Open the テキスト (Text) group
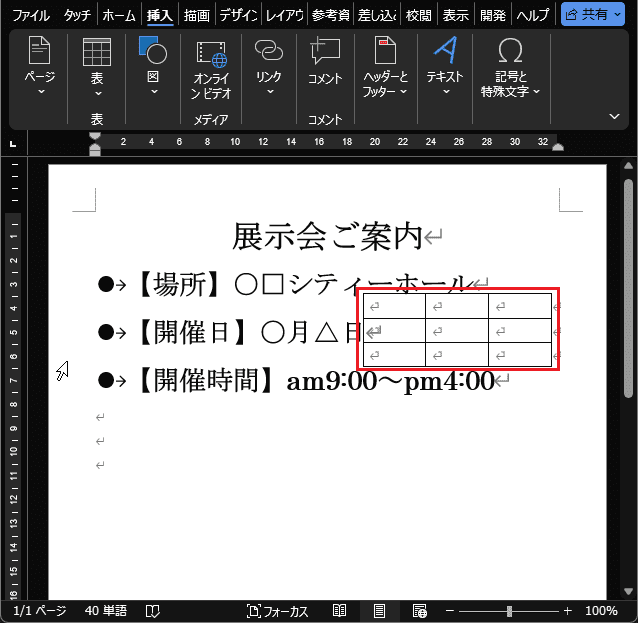The height and width of the screenshot is (623, 638). [x=445, y=66]
